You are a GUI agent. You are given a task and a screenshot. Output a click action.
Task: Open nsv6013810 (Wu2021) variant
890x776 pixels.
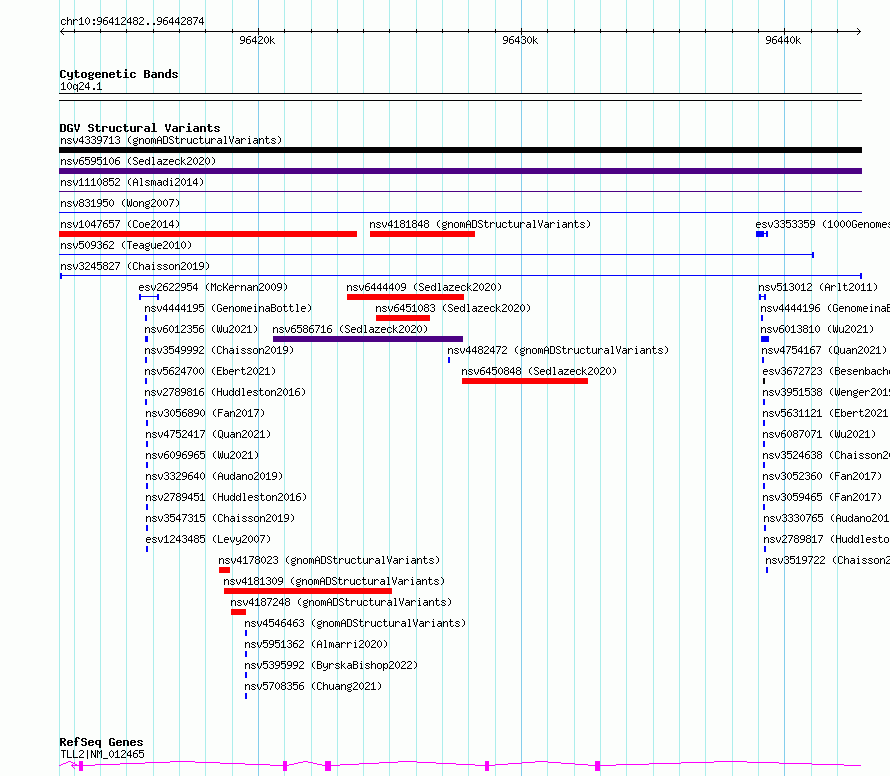(817, 329)
